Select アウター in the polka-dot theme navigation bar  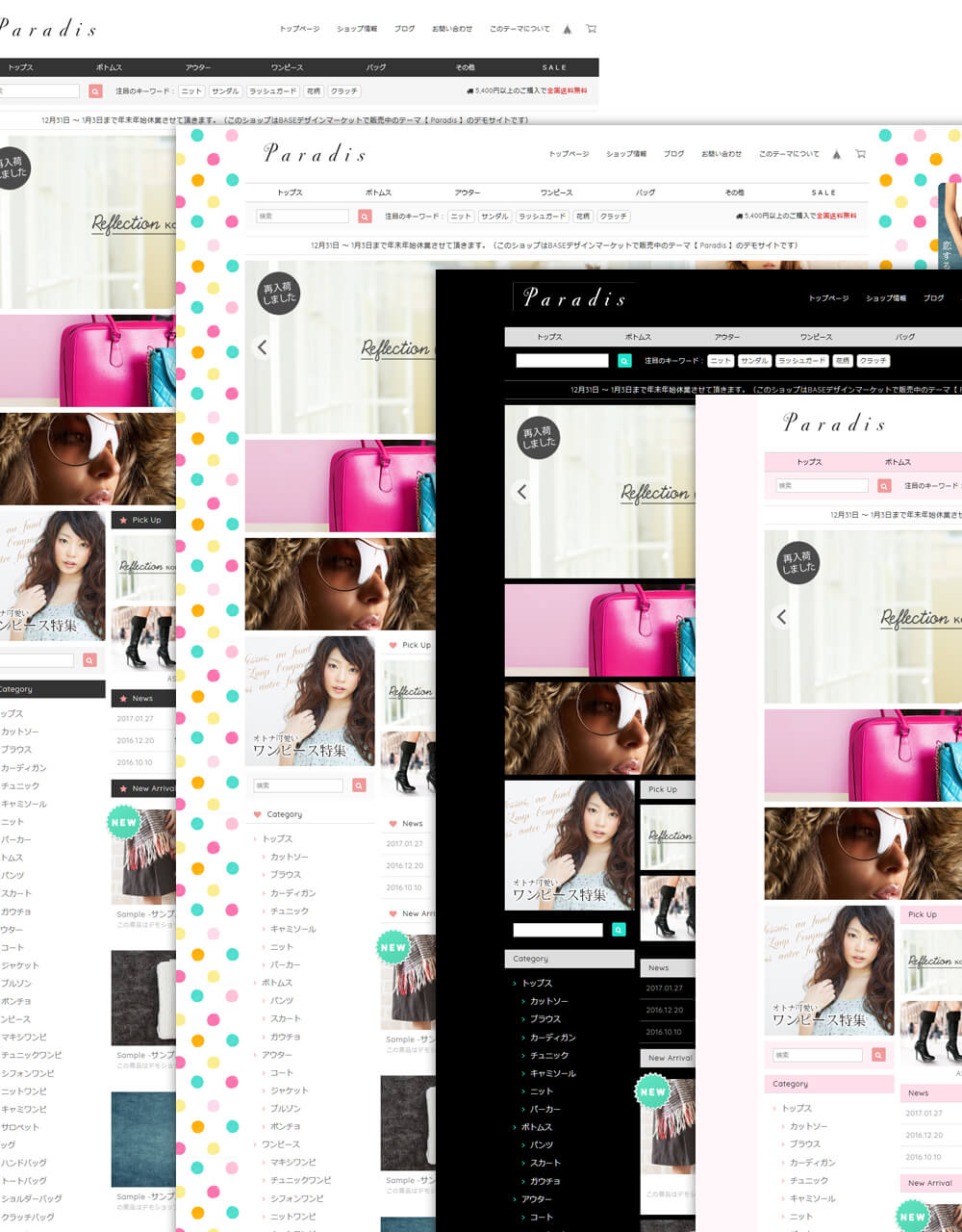coord(468,192)
